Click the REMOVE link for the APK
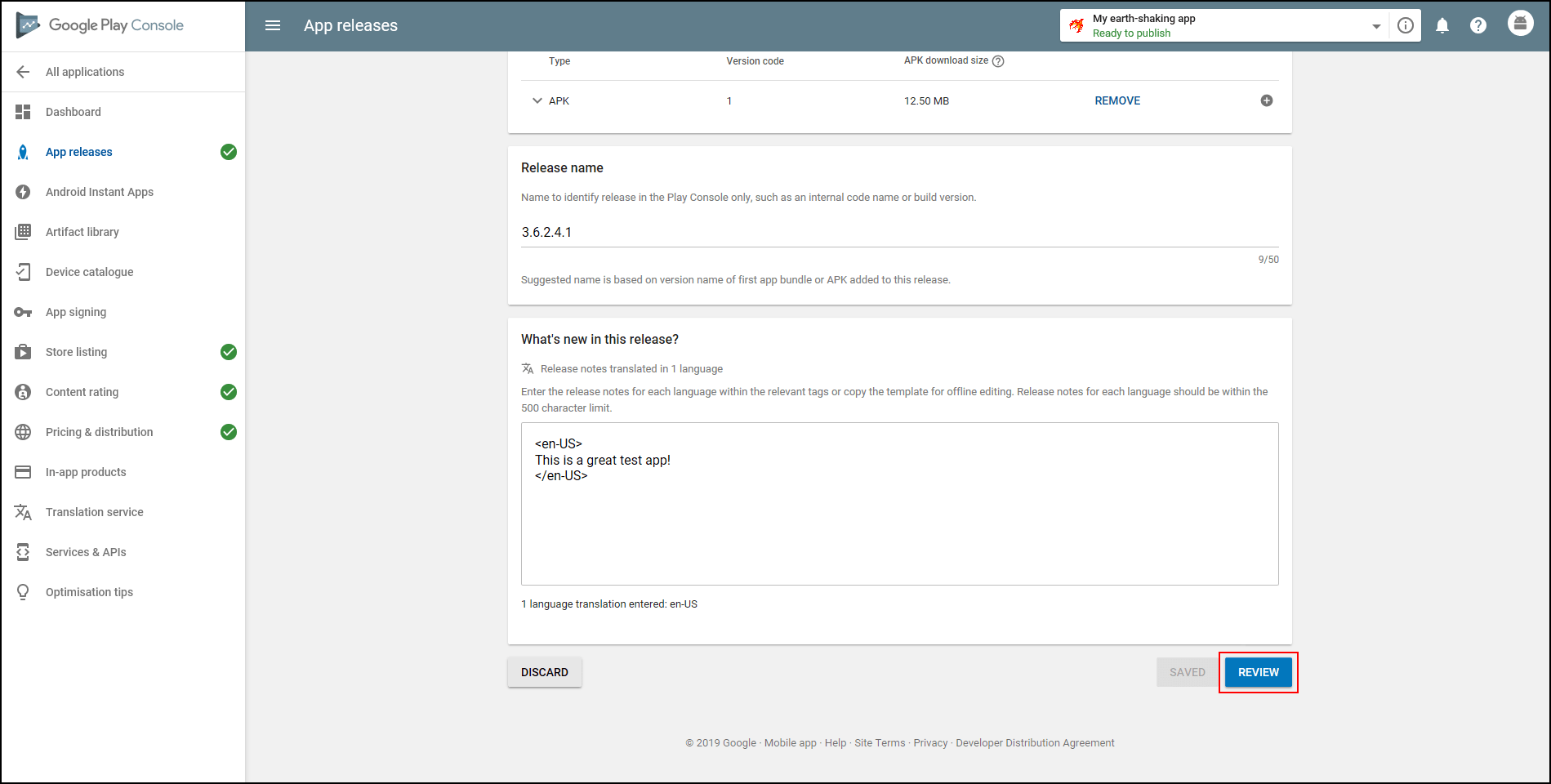Screen dimensions: 1551x784 tap(1117, 100)
